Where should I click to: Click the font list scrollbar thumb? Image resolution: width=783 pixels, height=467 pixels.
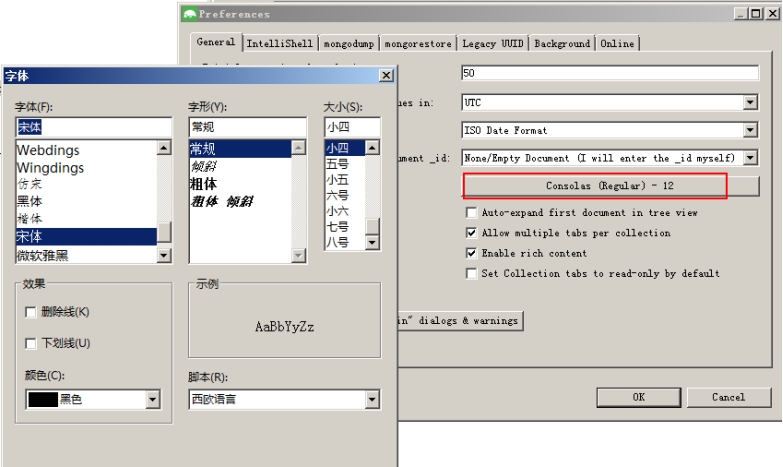pyautogui.click(x=164, y=232)
